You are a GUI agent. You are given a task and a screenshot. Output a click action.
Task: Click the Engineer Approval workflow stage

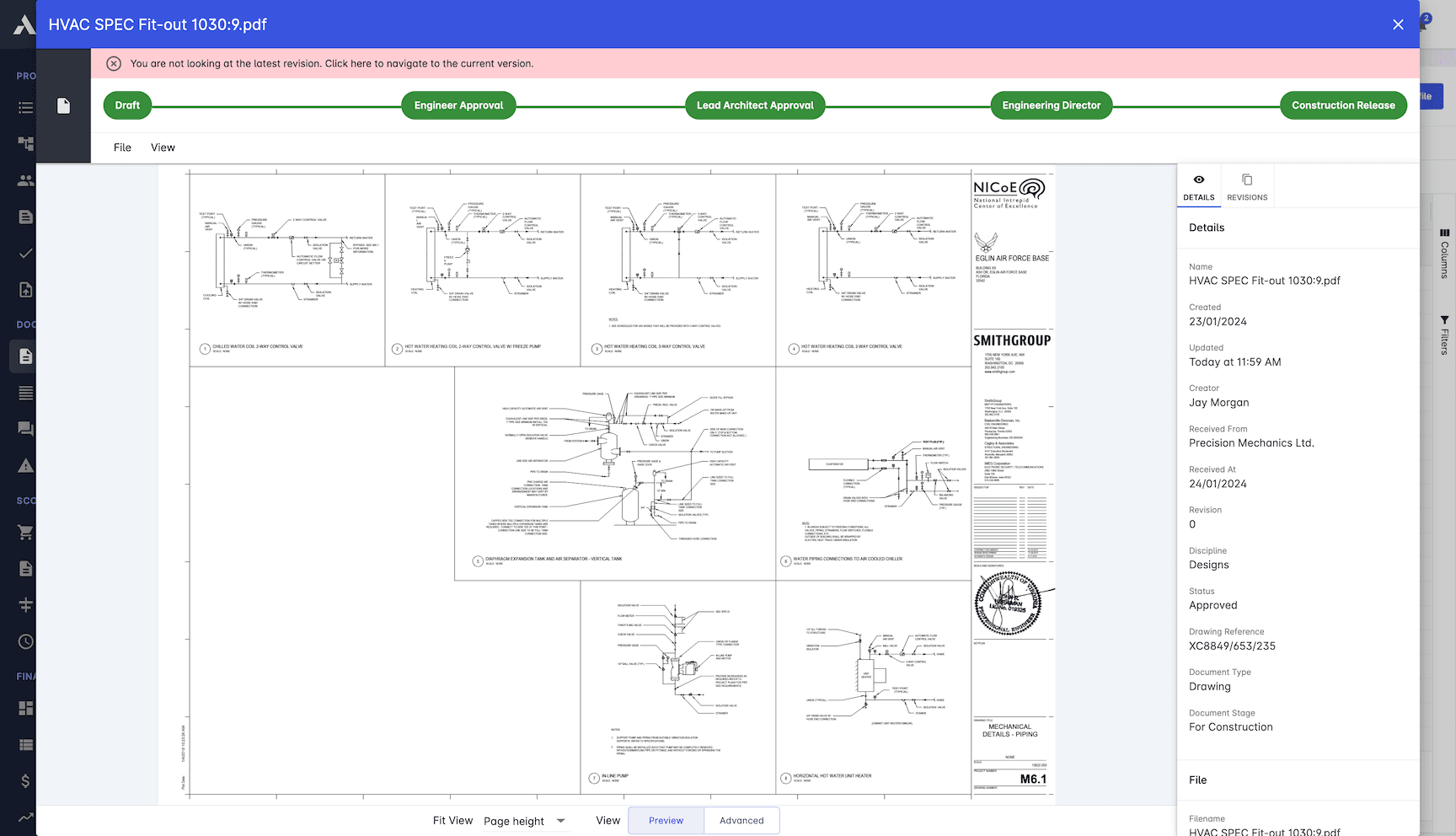(x=458, y=104)
